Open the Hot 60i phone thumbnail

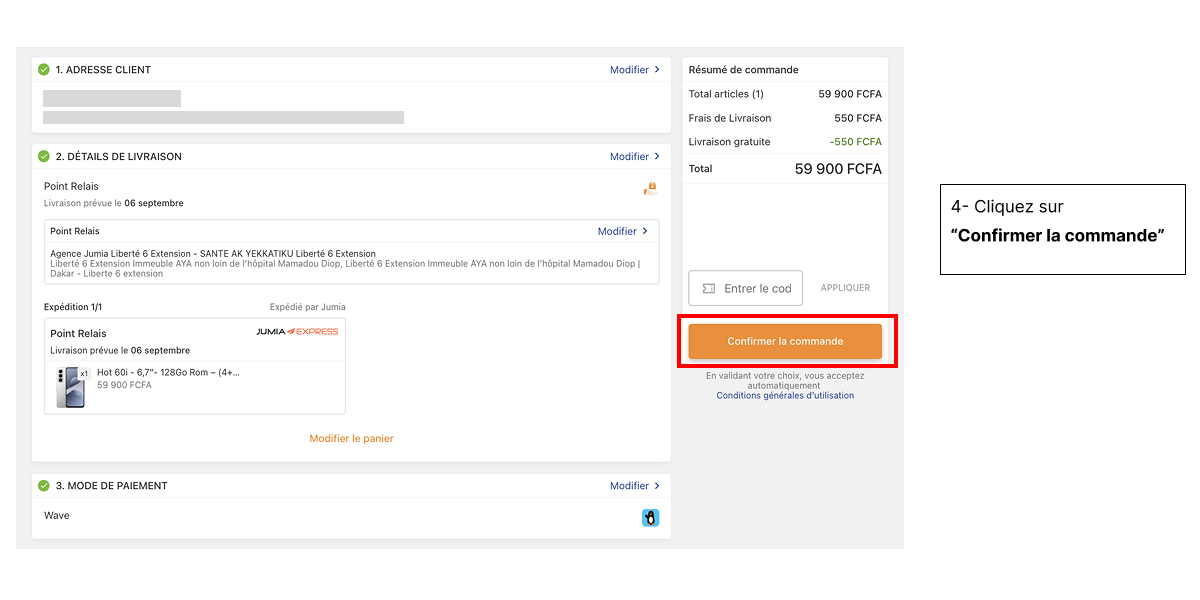(71, 387)
